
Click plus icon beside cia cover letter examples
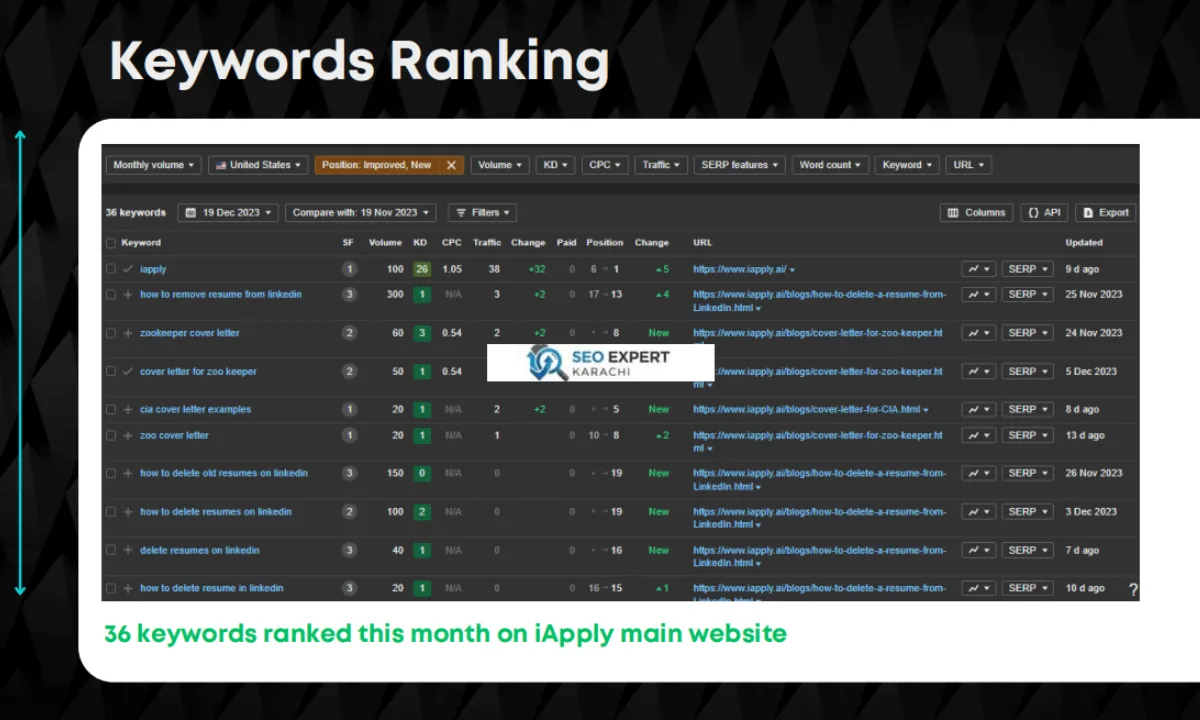(128, 409)
